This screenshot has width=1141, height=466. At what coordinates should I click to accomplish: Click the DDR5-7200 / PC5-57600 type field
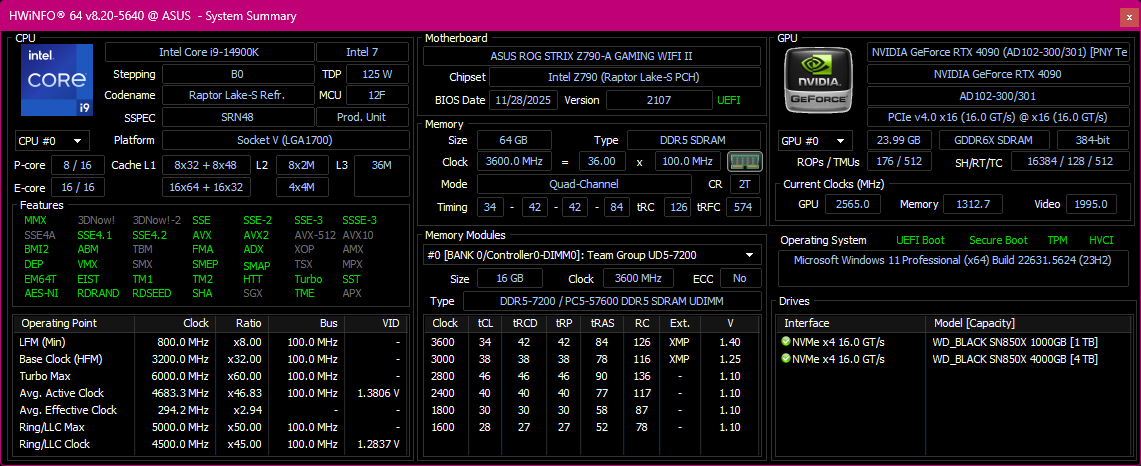coord(612,301)
